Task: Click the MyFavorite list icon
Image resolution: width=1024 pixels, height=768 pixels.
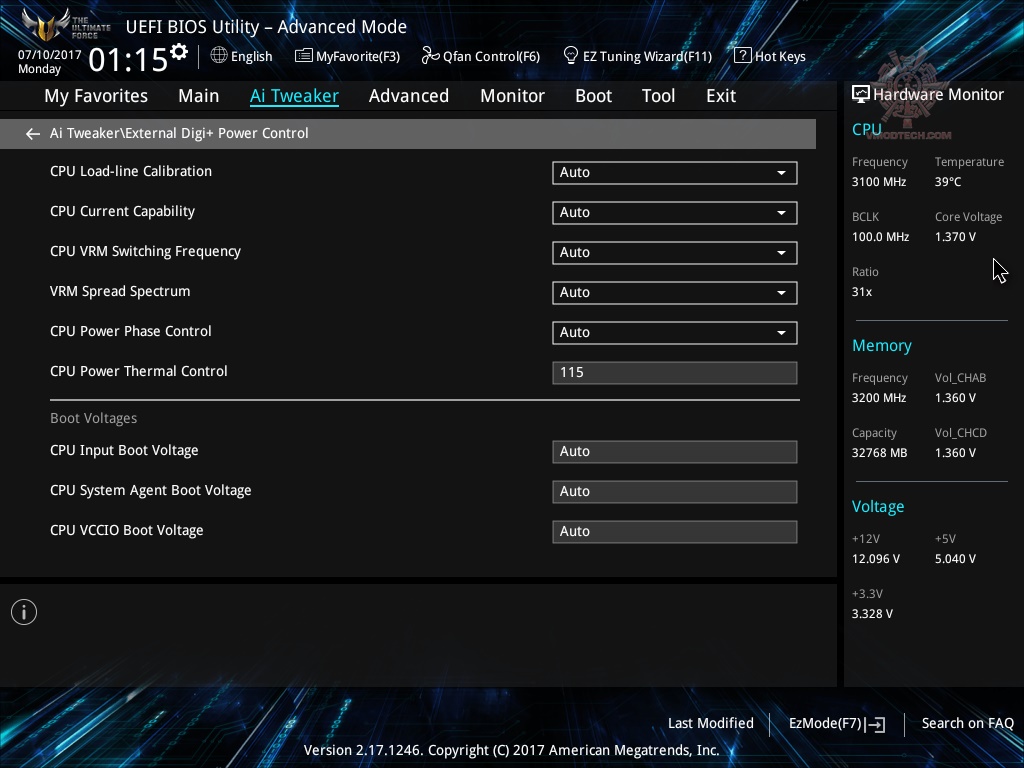Action: pyautogui.click(x=304, y=56)
